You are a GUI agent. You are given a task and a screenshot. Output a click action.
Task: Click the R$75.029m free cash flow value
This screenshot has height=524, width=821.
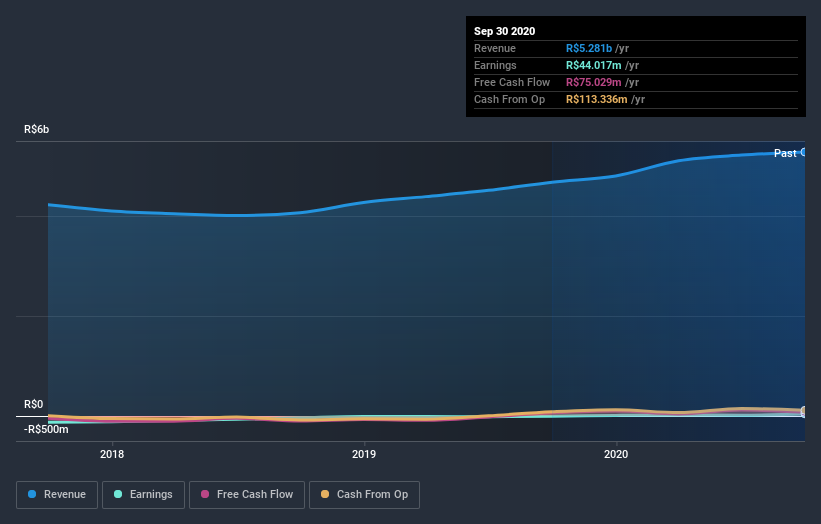(593, 82)
